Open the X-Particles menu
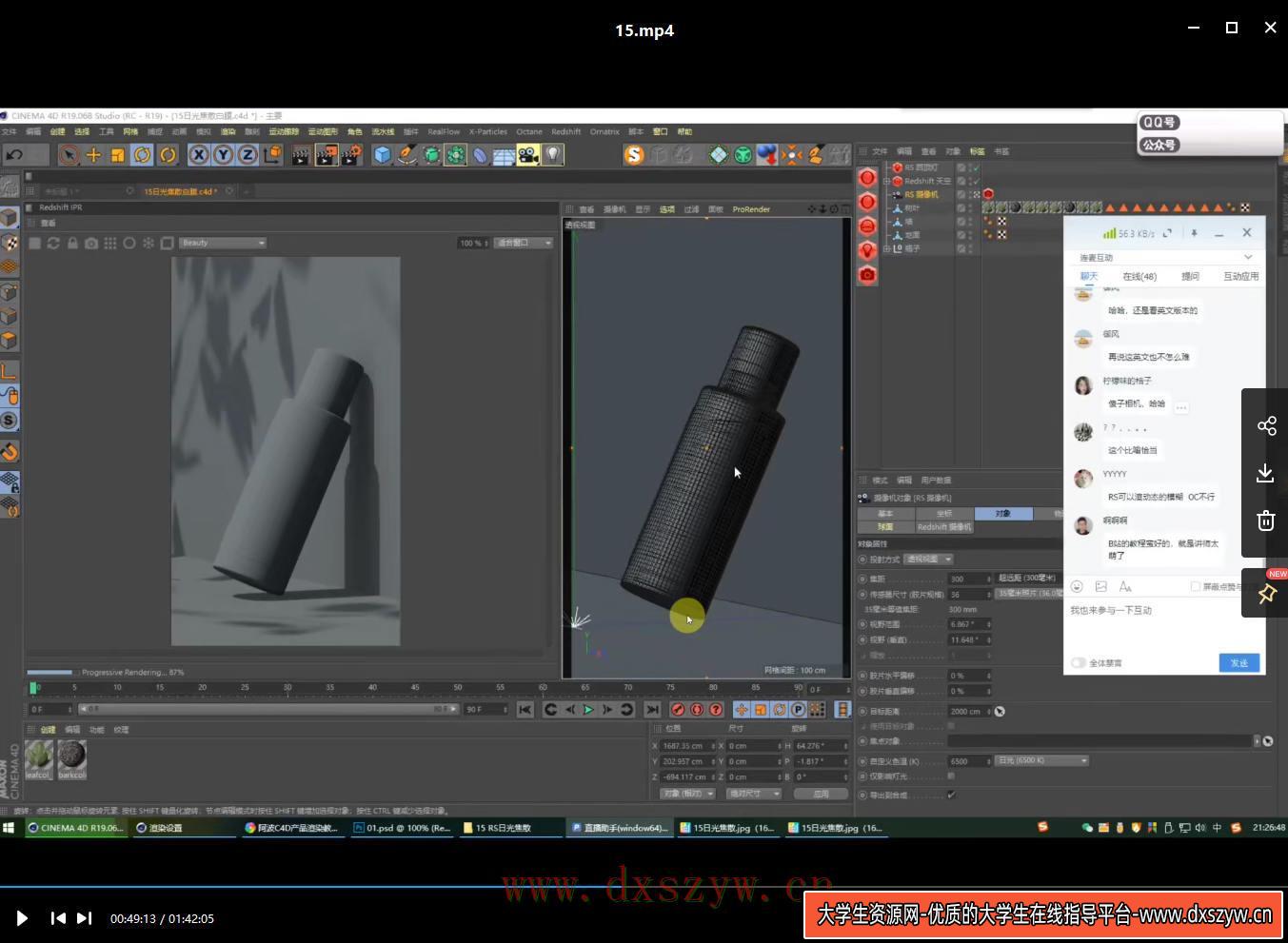 click(x=488, y=132)
